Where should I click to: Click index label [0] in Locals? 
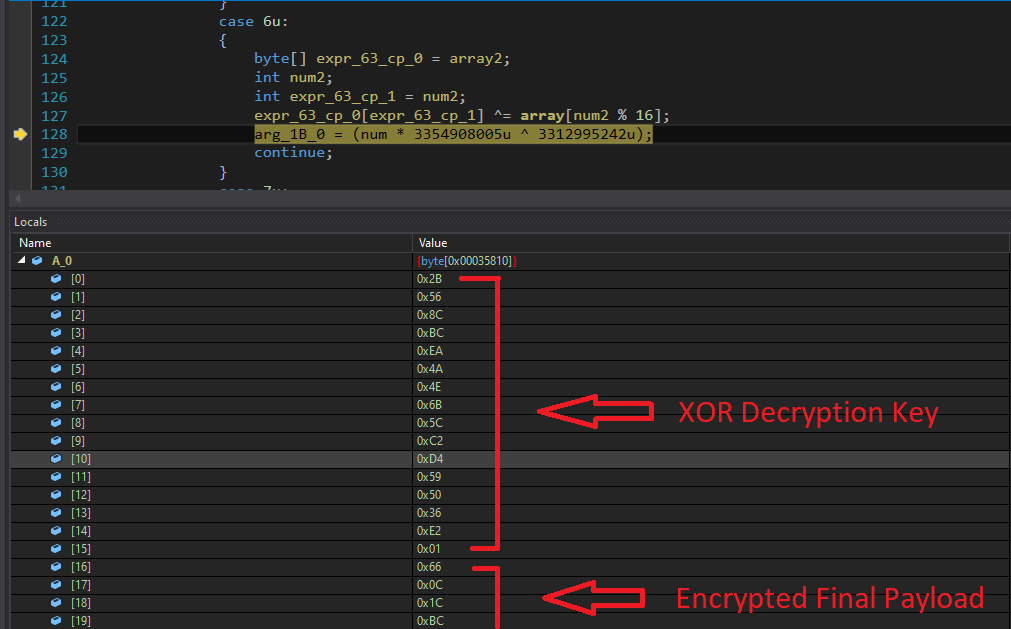click(78, 278)
